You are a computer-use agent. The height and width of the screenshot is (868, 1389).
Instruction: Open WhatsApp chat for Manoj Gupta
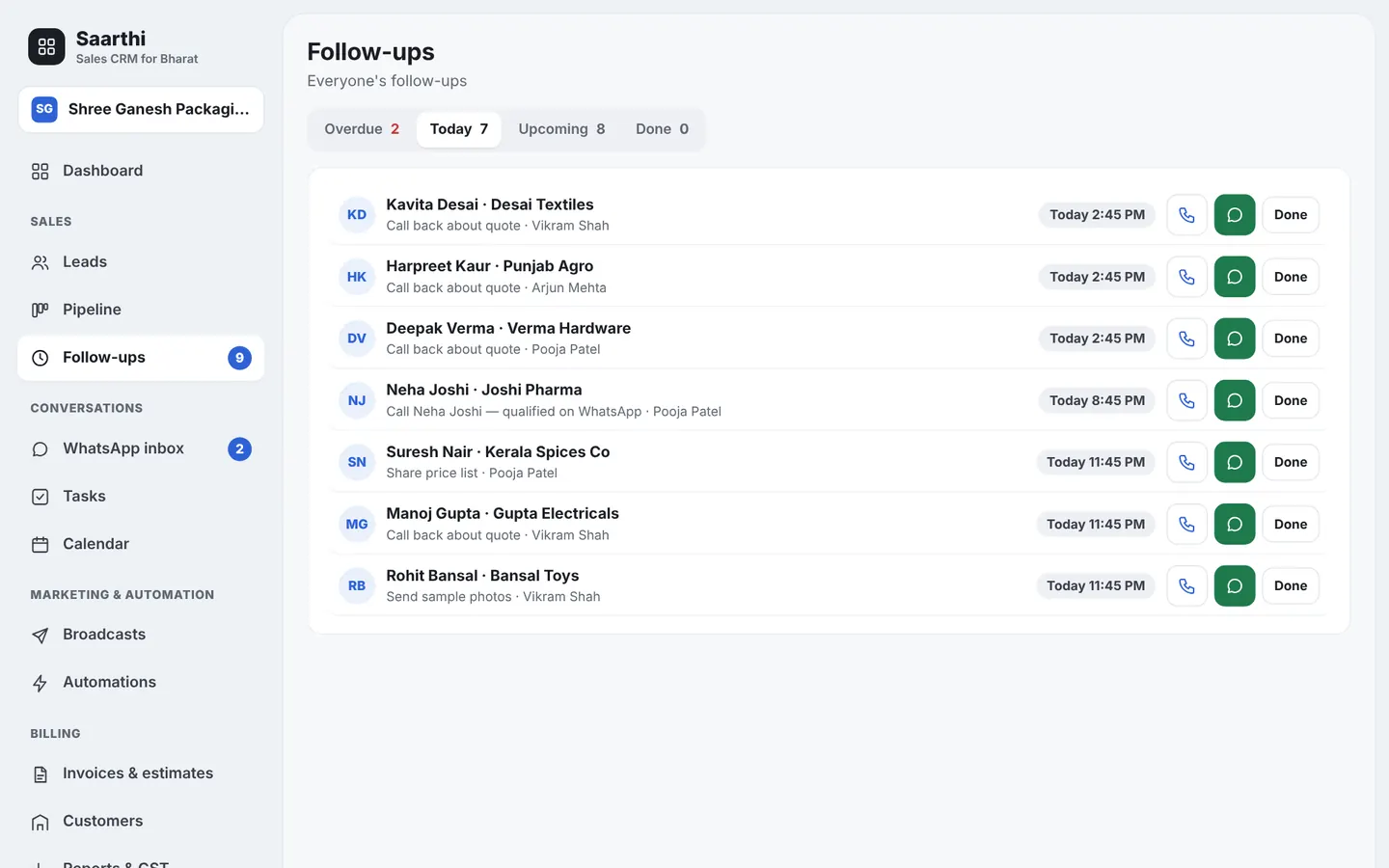(x=1235, y=524)
